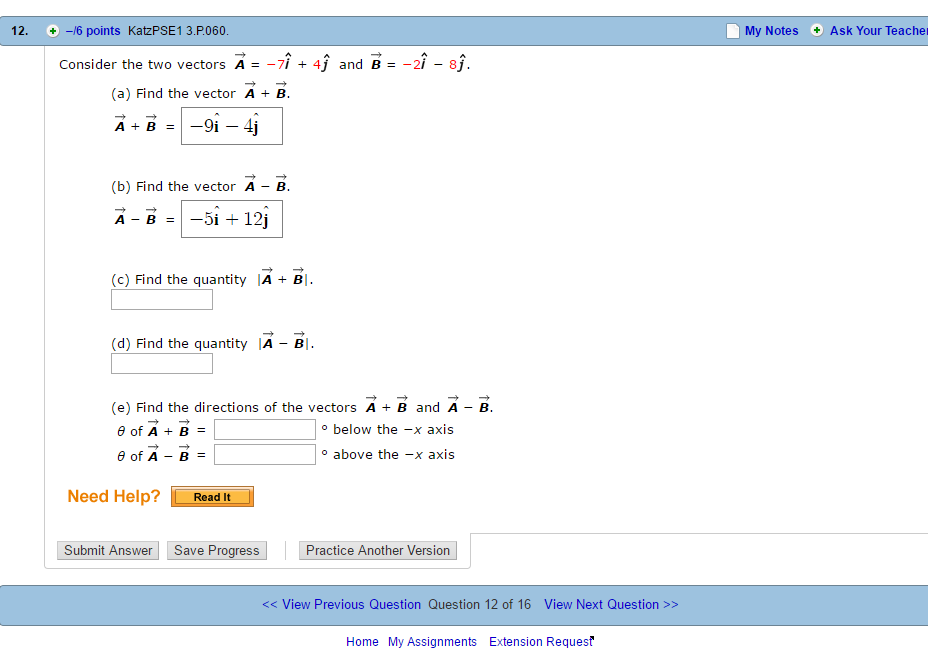This screenshot has height=652, width=928.
Task: Select the answer box containing -9i - 4j
Action: (231, 125)
